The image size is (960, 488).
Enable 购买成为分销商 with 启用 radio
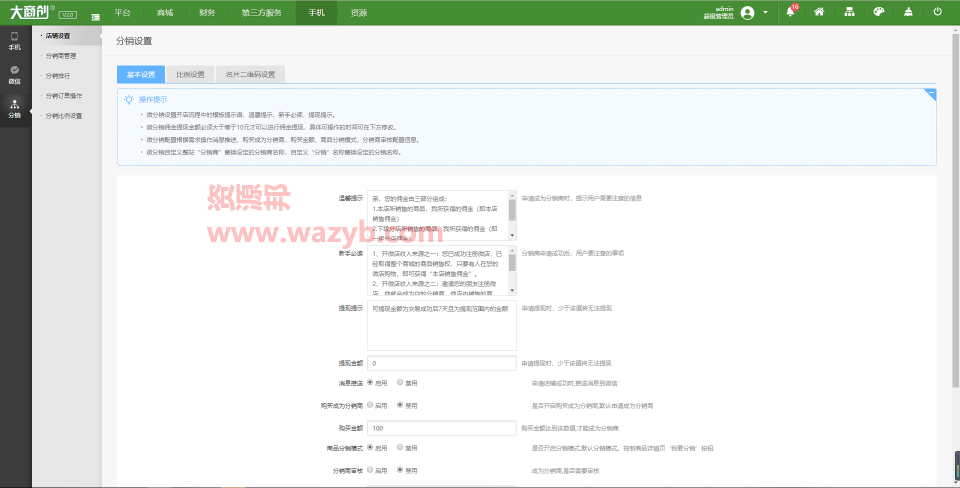coord(370,405)
